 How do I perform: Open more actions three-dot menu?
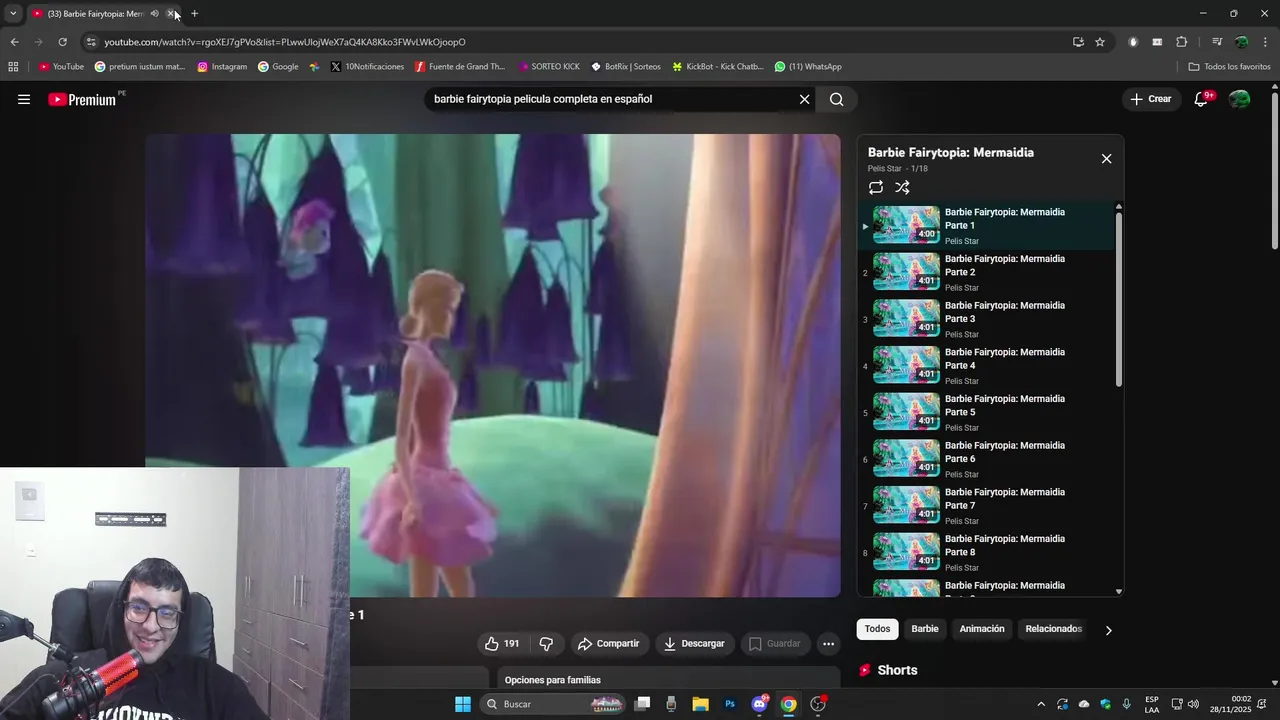(x=828, y=643)
